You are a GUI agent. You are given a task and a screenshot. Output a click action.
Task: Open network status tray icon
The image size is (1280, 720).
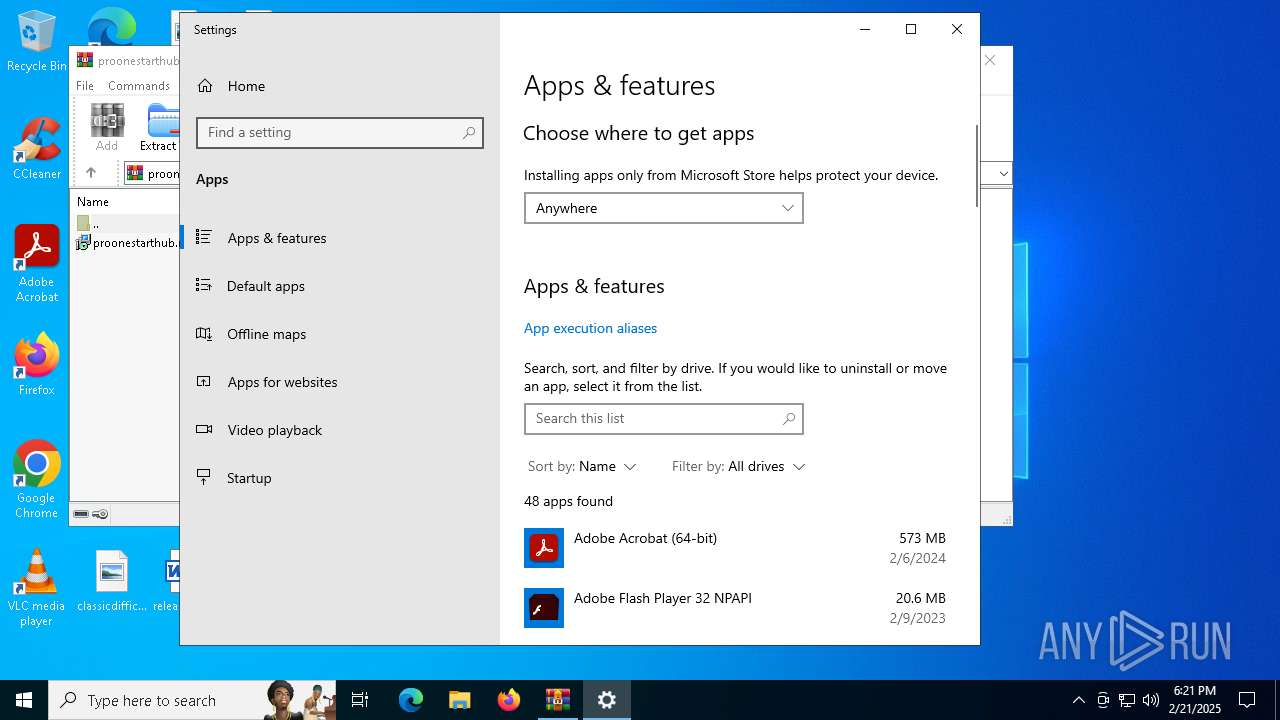pyautogui.click(x=1126, y=700)
